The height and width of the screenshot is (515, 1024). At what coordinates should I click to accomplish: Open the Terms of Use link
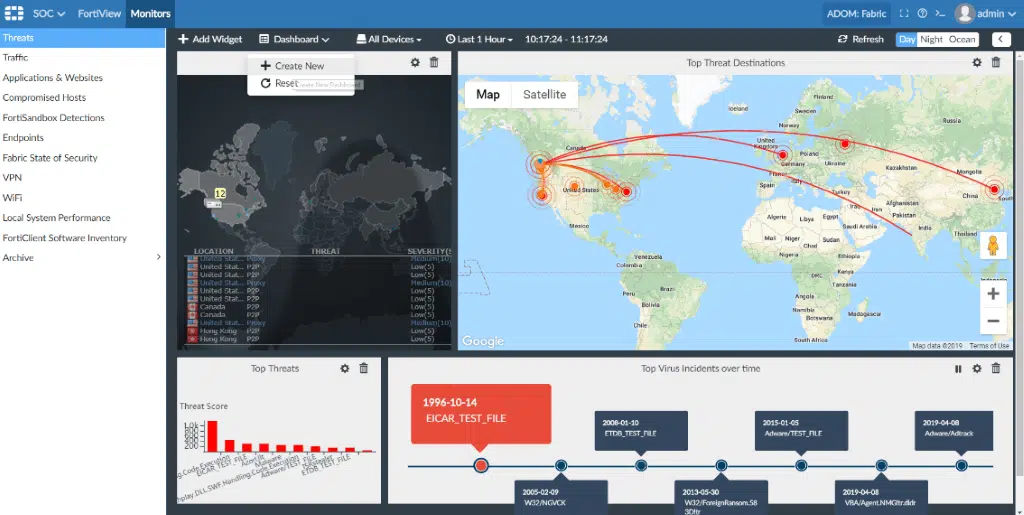989,346
